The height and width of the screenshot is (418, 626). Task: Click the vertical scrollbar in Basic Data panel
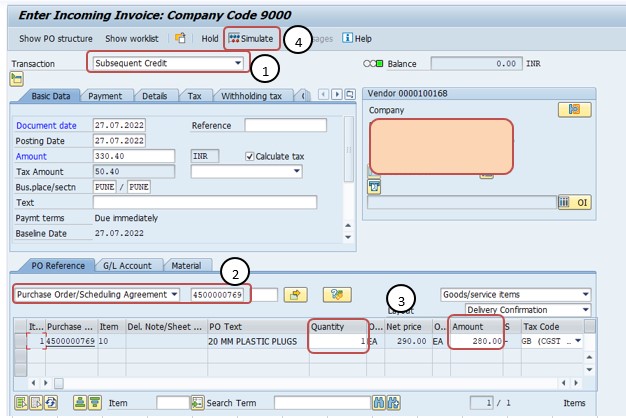349,149
